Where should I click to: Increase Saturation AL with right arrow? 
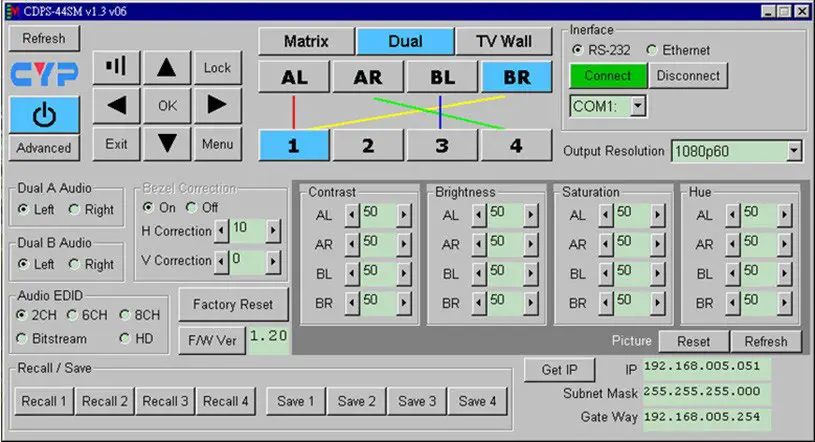pyautogui.click(x=658, y=215)
